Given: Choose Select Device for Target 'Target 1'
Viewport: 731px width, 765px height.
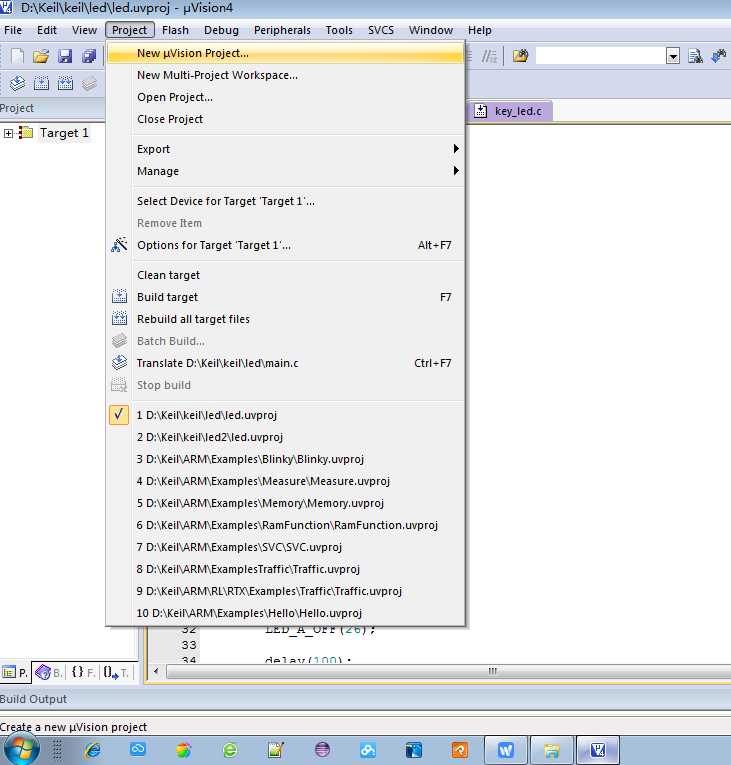Looking at the screenshot, I should pos(285,201).
